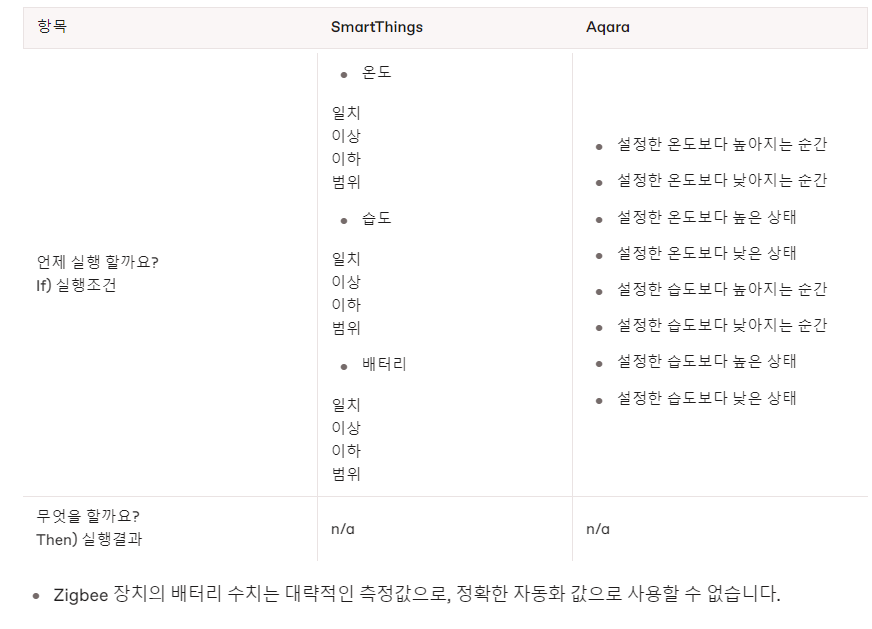Click the 무엇을 할까요? row label
The height and width of the screenshot is (629, 872).
click(88, 516)
